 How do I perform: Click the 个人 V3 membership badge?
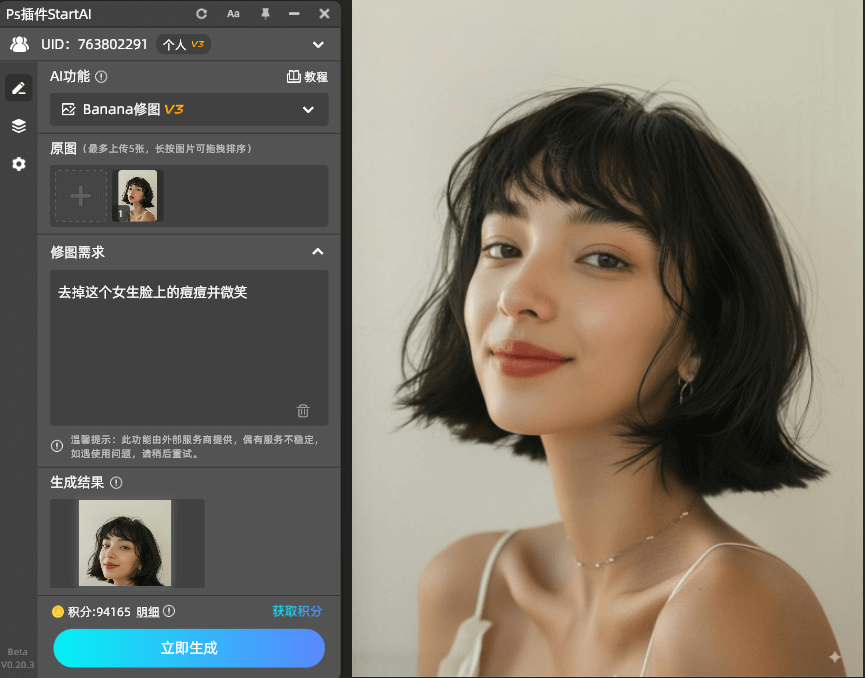click(183, 44)
